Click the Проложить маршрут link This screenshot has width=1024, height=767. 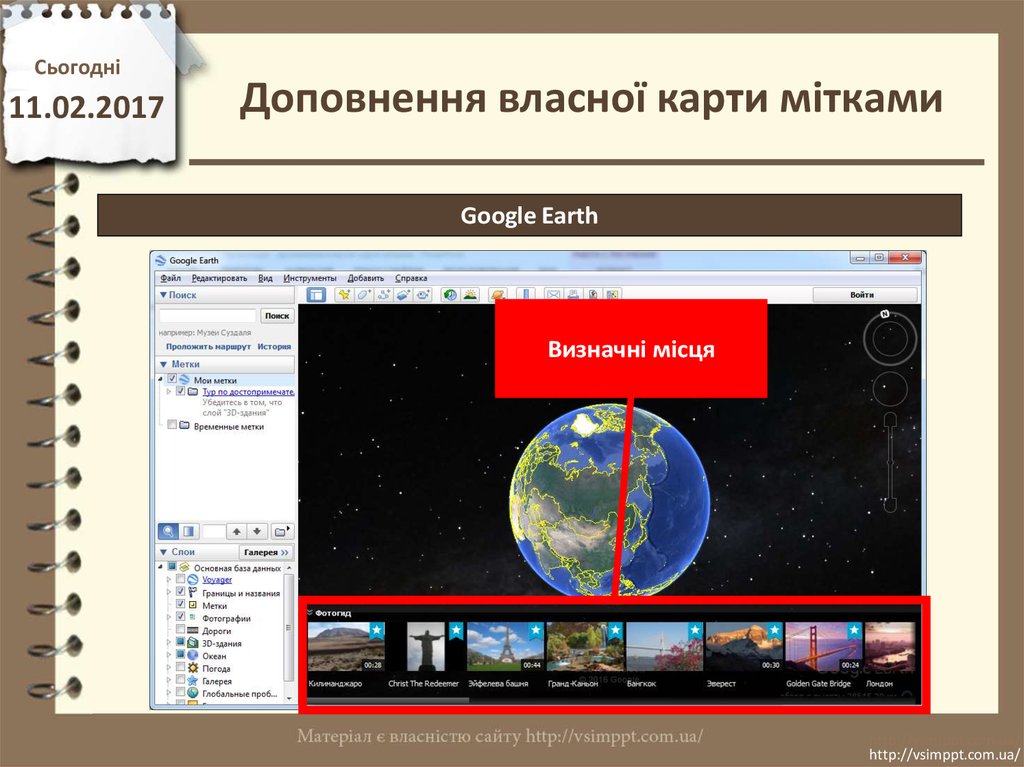tap(208, 346)
